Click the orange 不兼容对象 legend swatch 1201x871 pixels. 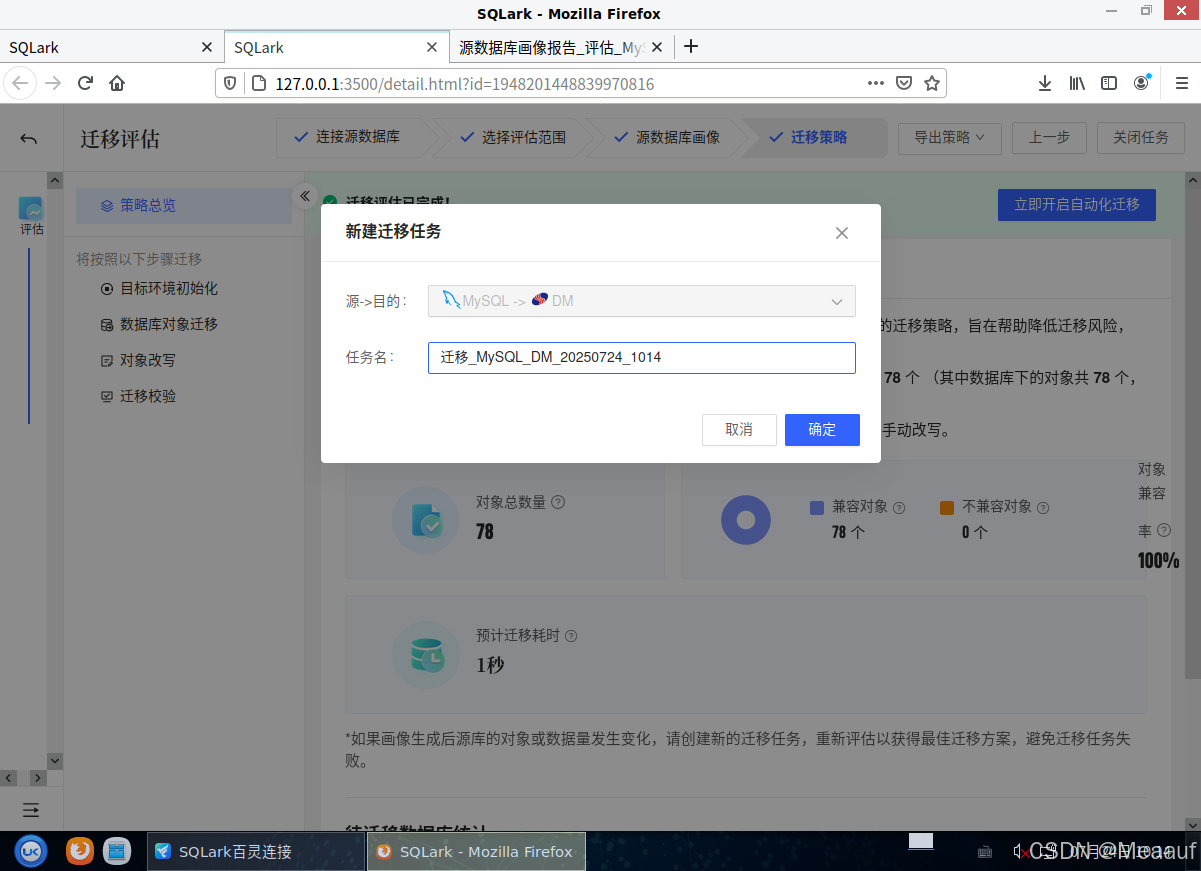pyautogui.click(x=946, y=508)
